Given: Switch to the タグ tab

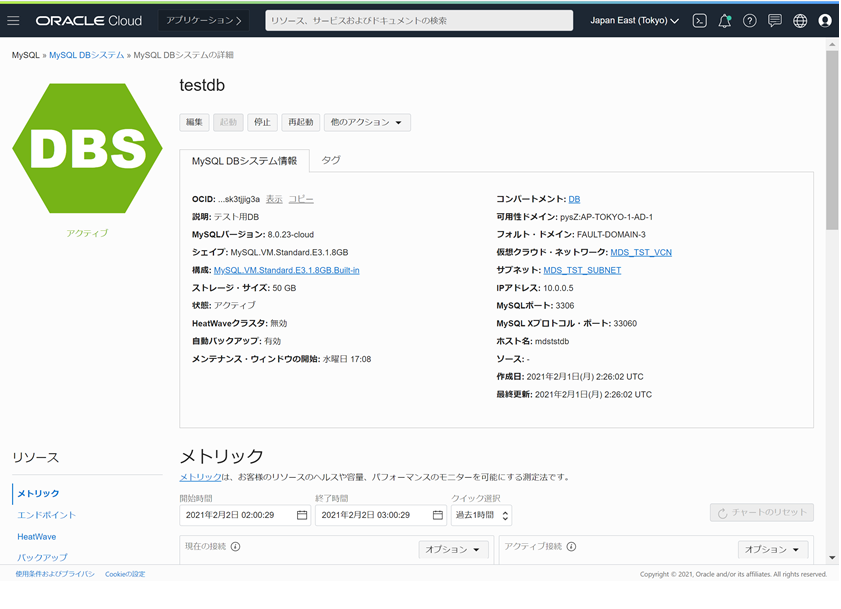Looking at the screenshot, I should (330, 160).
